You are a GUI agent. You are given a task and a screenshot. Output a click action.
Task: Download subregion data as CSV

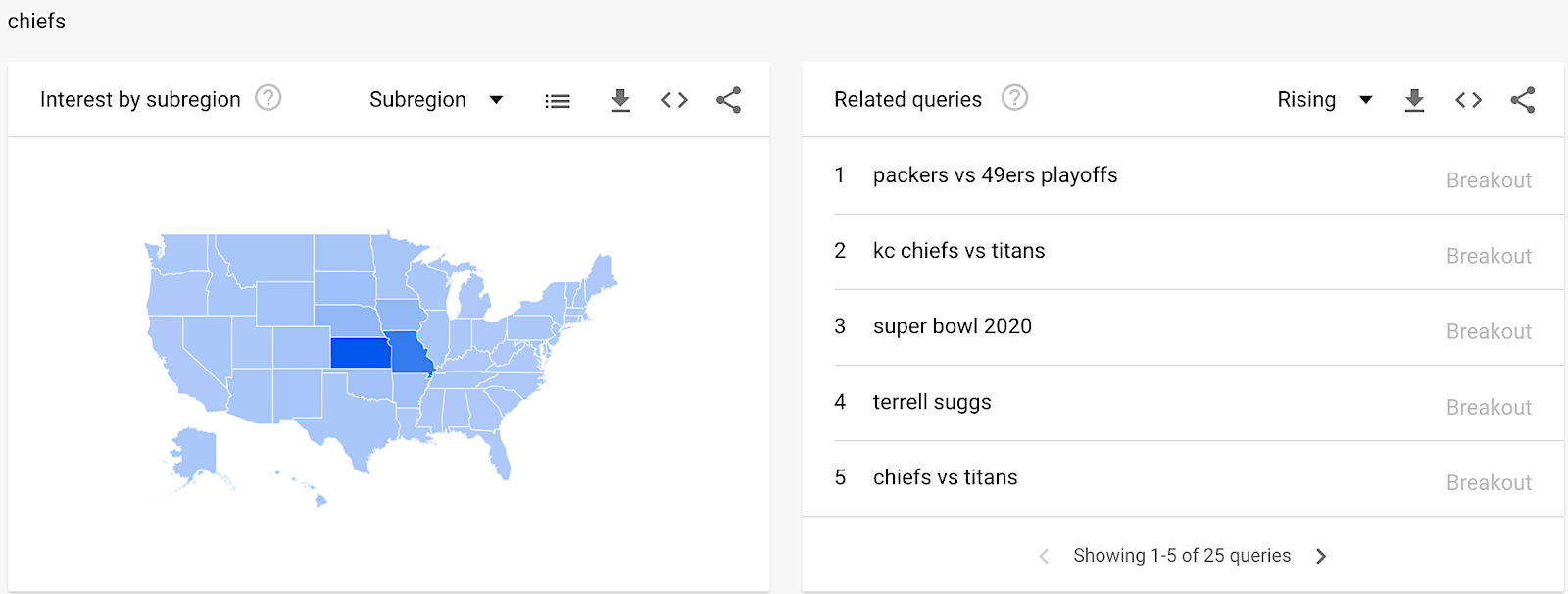click(620, 99)
